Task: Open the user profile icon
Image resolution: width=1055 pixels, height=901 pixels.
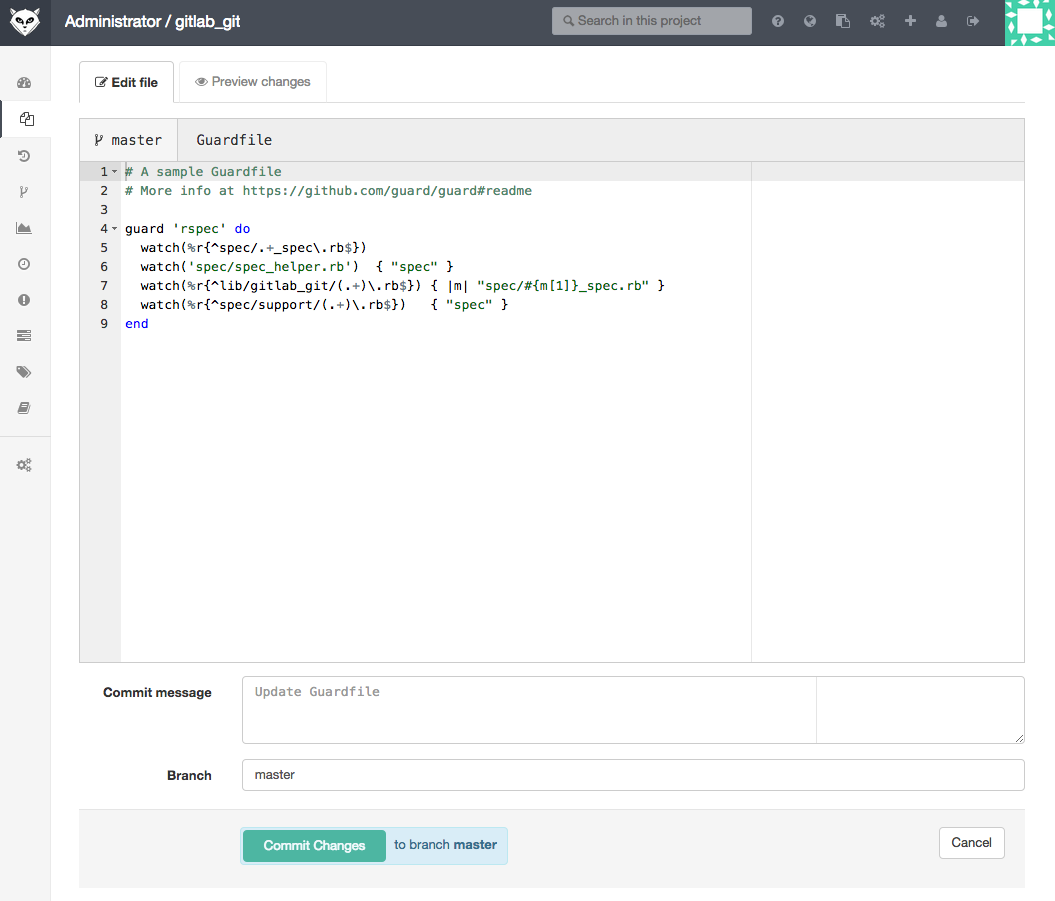Action: (941, 21)
